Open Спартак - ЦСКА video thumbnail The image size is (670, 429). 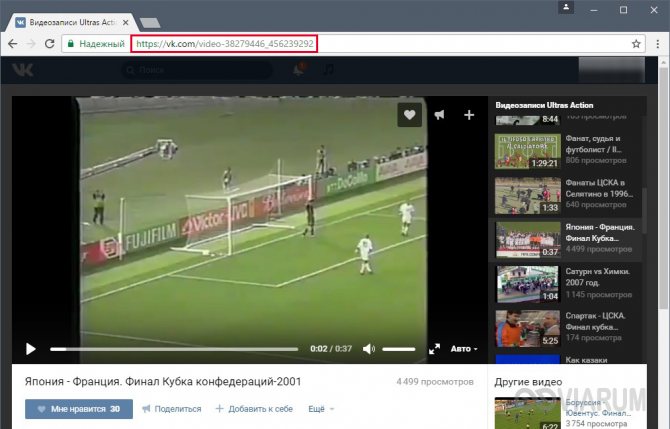(x=528, y=329)
